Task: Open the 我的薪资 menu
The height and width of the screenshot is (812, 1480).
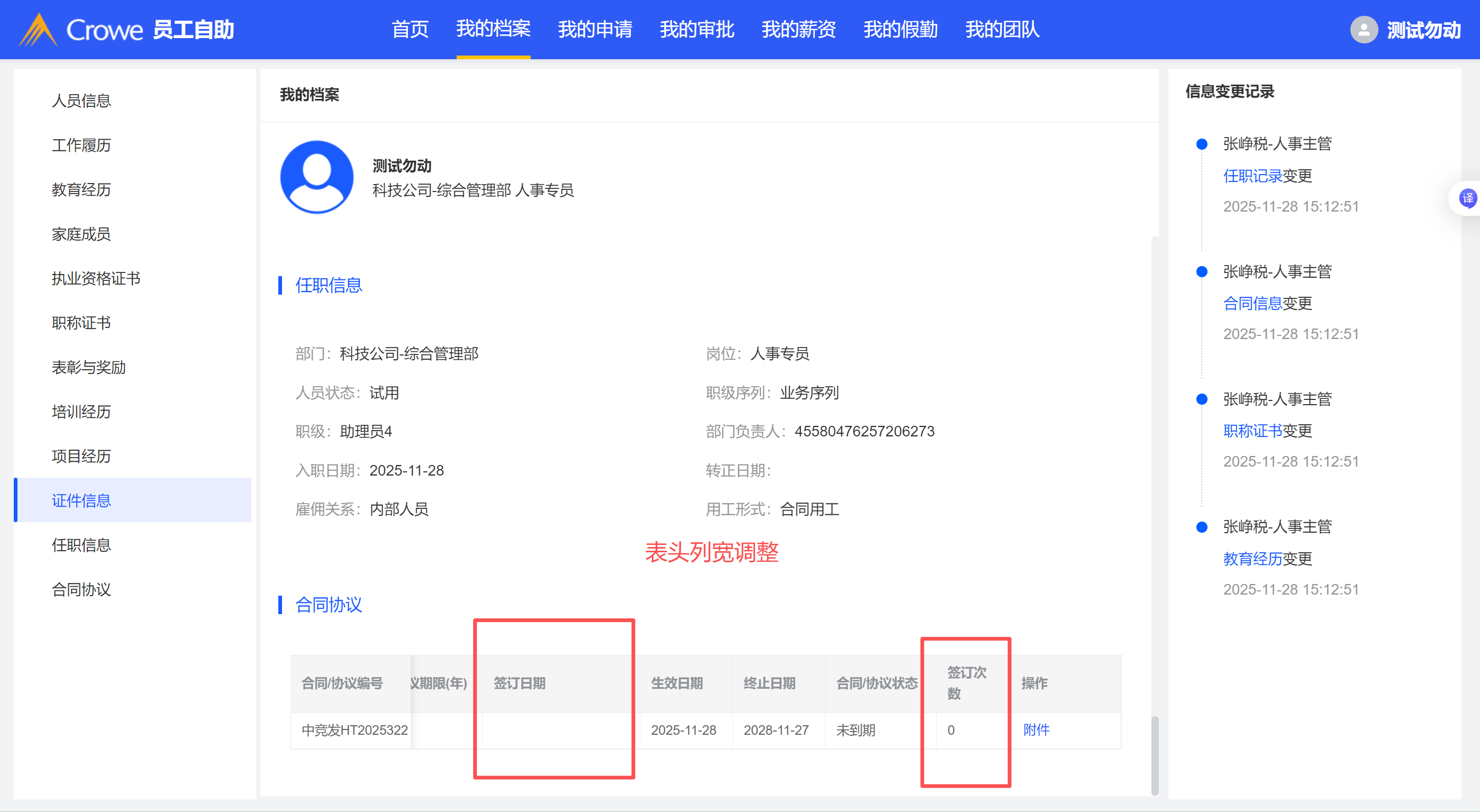Action: coord(798,30)
